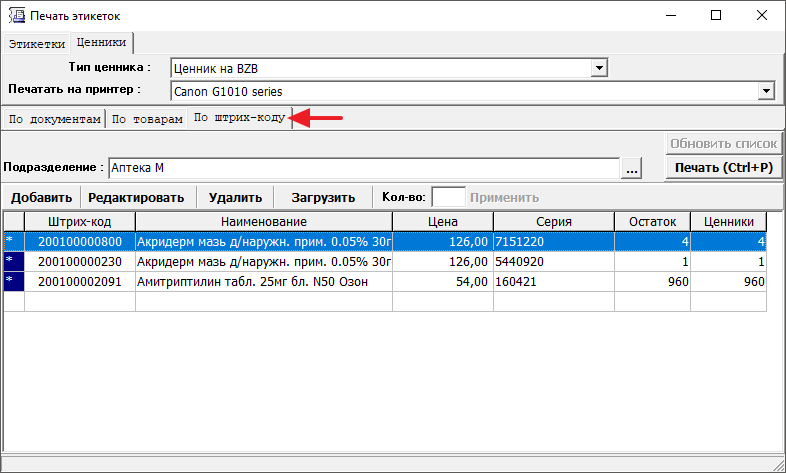
Task: Click the Удалить toolbar button
Action: 235,198
